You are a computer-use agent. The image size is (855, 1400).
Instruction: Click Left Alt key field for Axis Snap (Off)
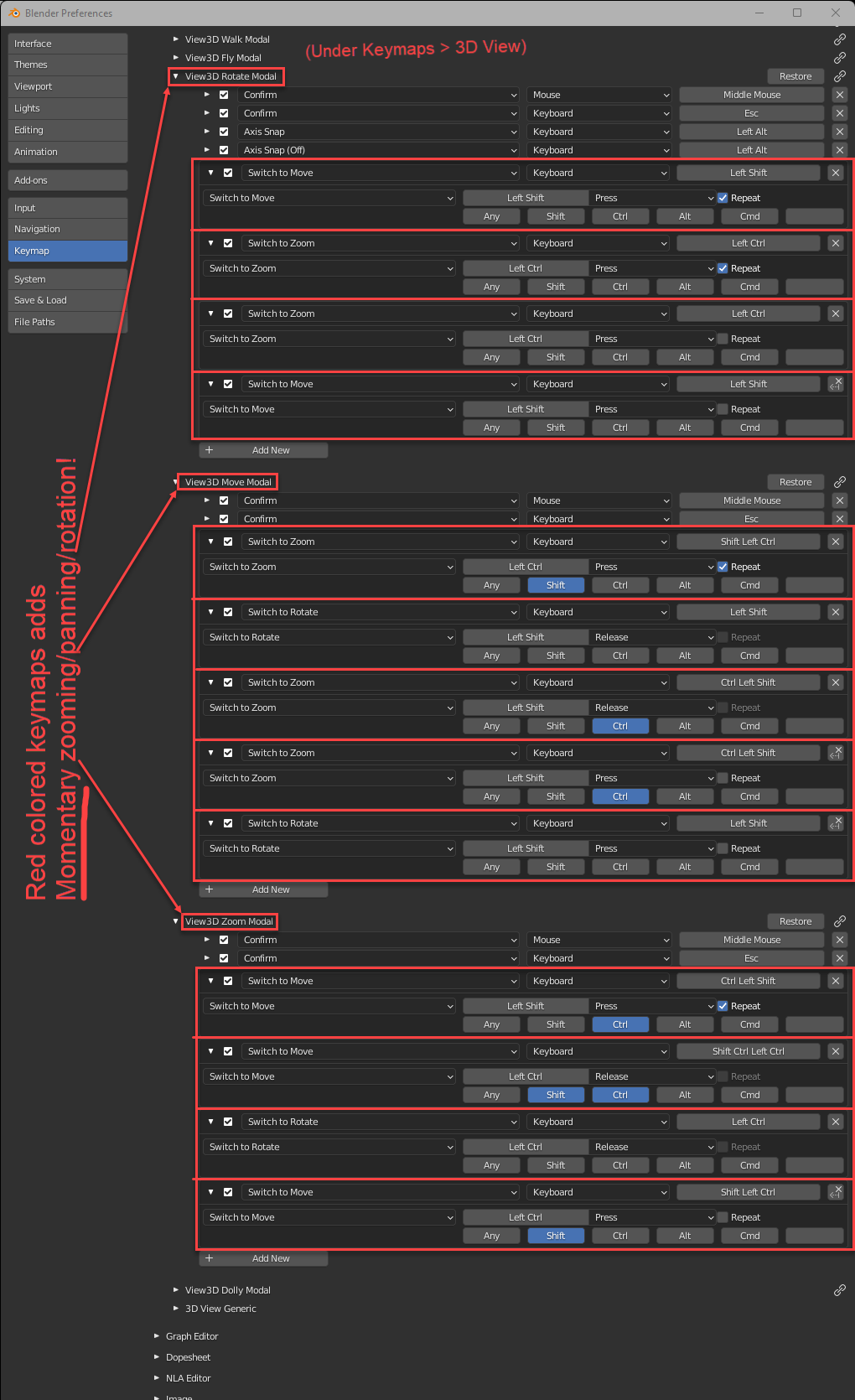(752, 150)
